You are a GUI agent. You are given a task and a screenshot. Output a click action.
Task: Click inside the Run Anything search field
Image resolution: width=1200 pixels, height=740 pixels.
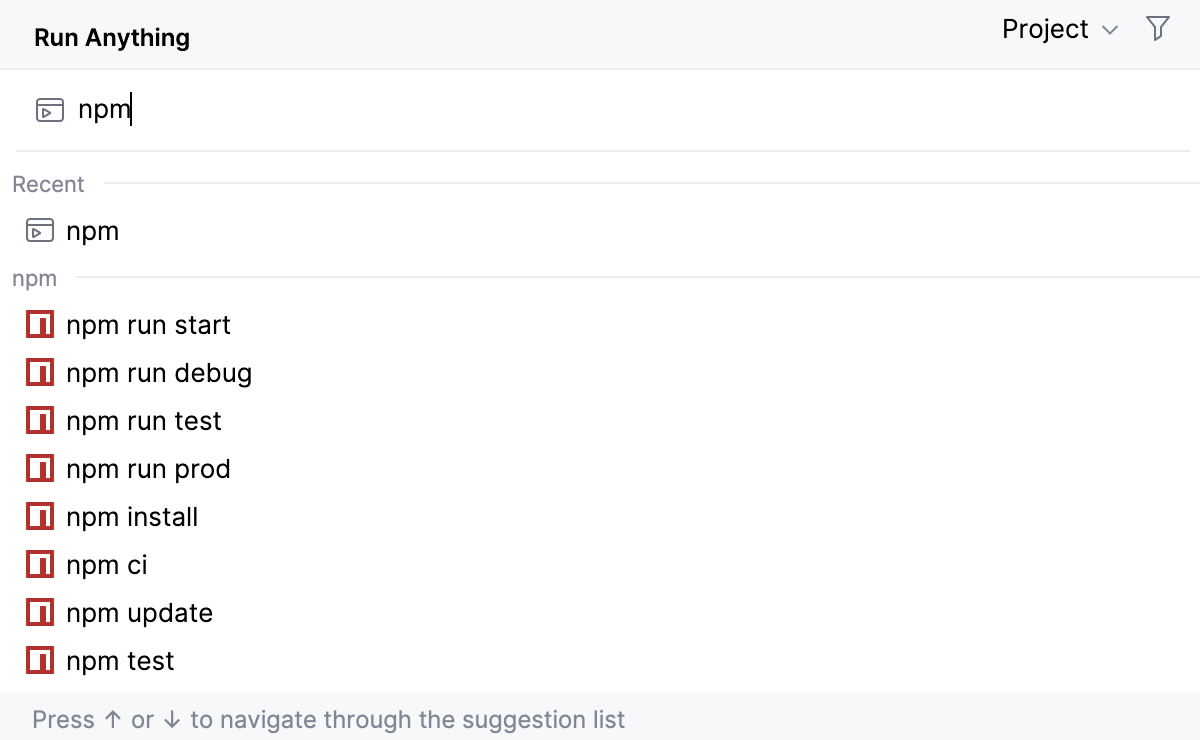click(300, 110)
